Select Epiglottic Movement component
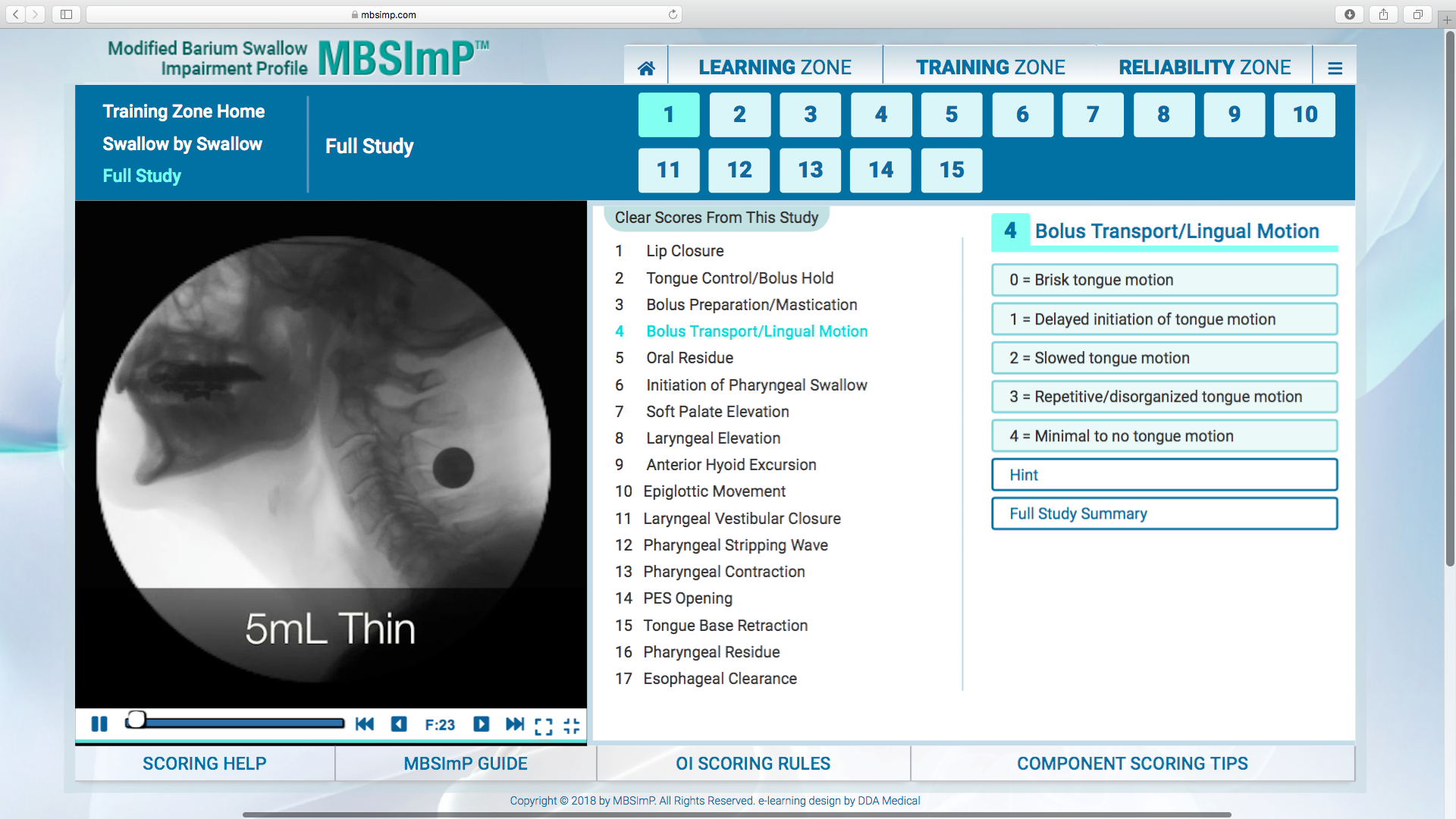This screenshot has width=1456, height=819. tap(714, 491)
